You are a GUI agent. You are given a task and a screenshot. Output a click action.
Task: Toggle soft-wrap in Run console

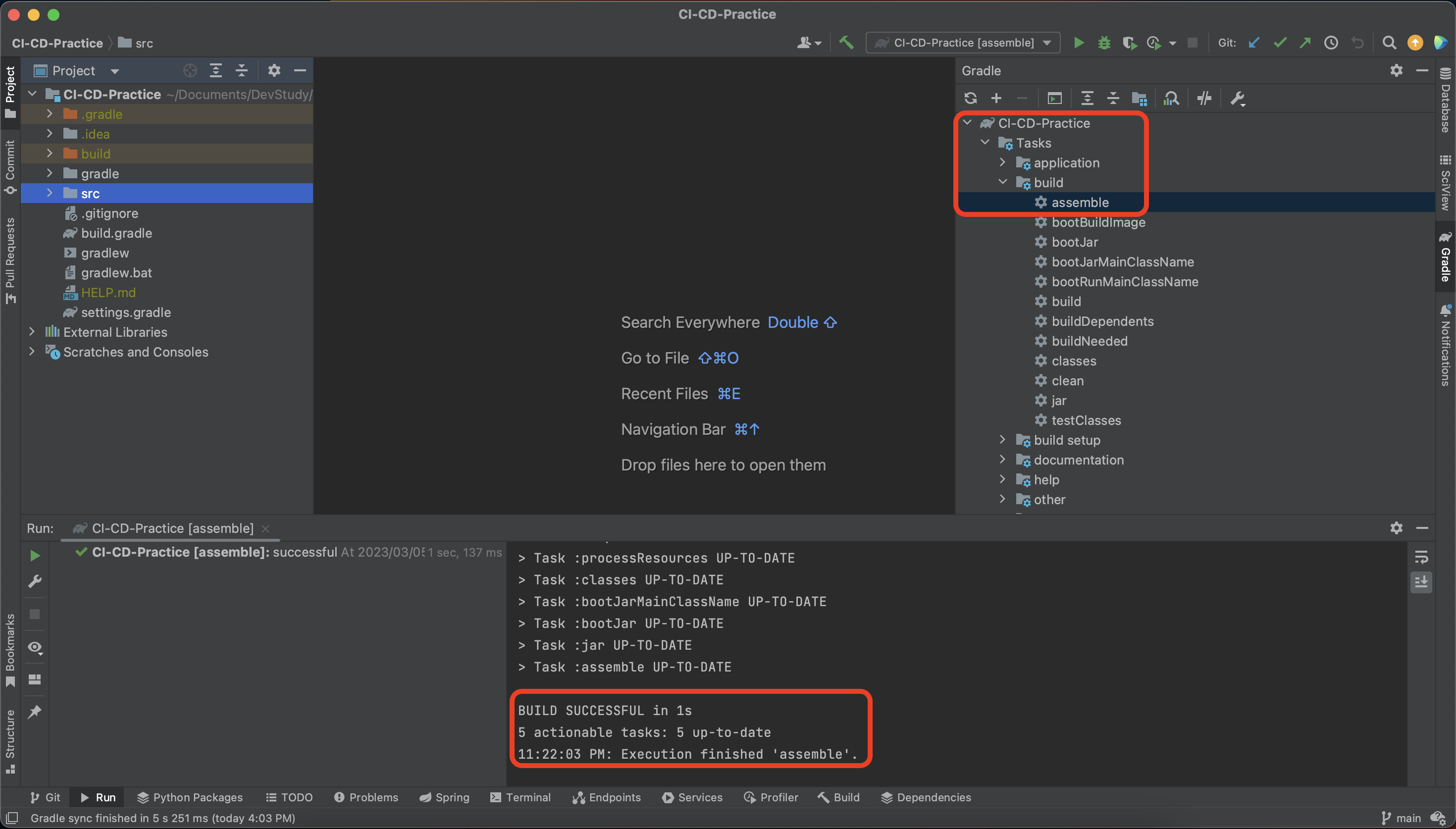click(x=1421, y=557)
